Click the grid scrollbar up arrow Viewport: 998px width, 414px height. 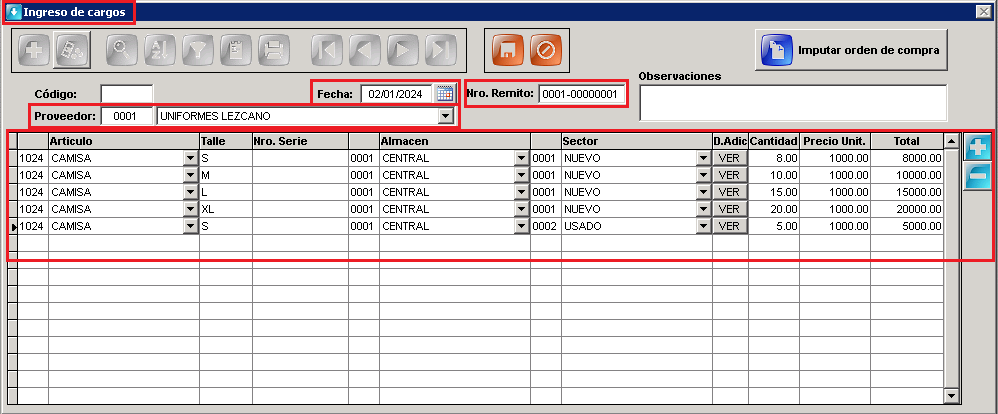[x=952, y=141]
